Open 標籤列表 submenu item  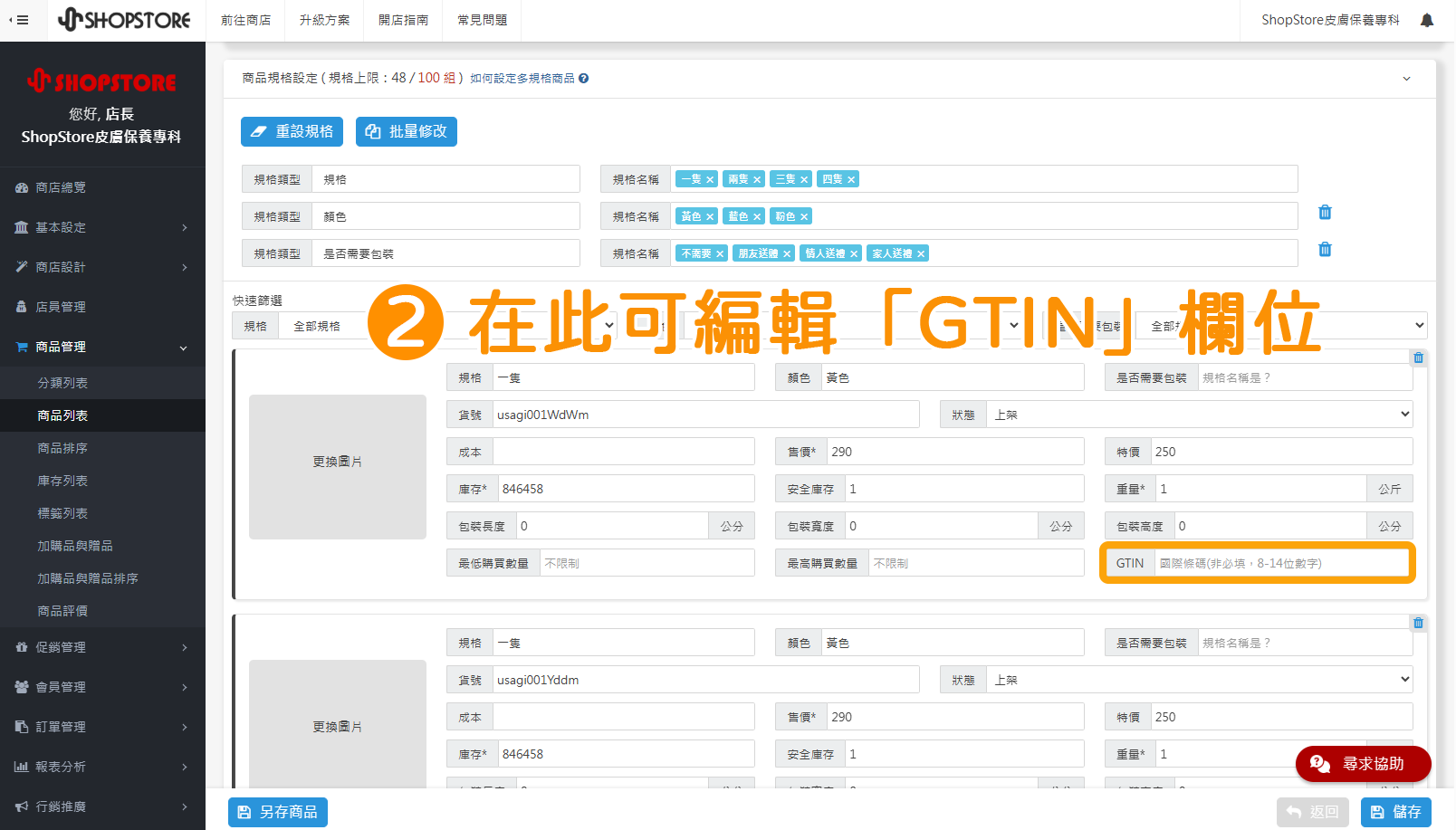(x=102, y=513)
